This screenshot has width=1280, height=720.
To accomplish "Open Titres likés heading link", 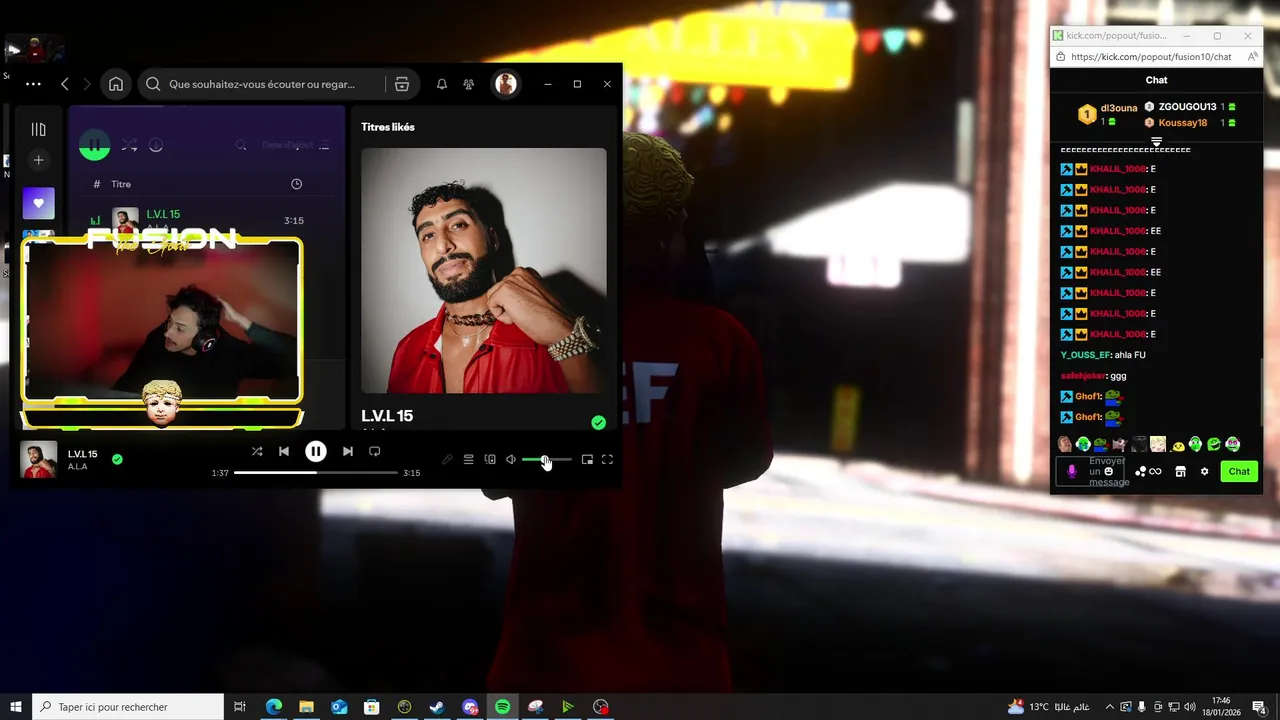I will click(x=388, y=127).
